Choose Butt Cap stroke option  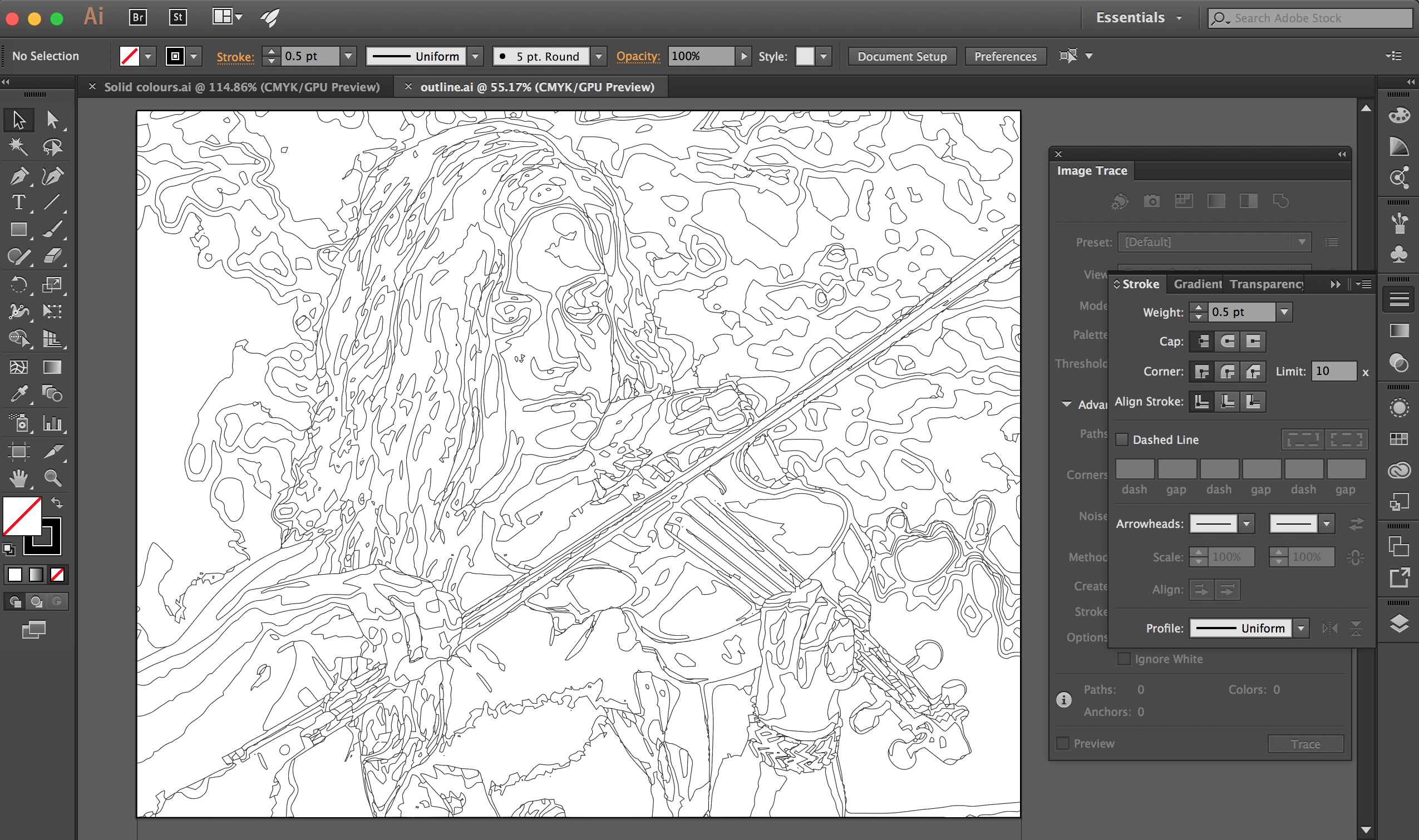click(x=1201, y=341)
